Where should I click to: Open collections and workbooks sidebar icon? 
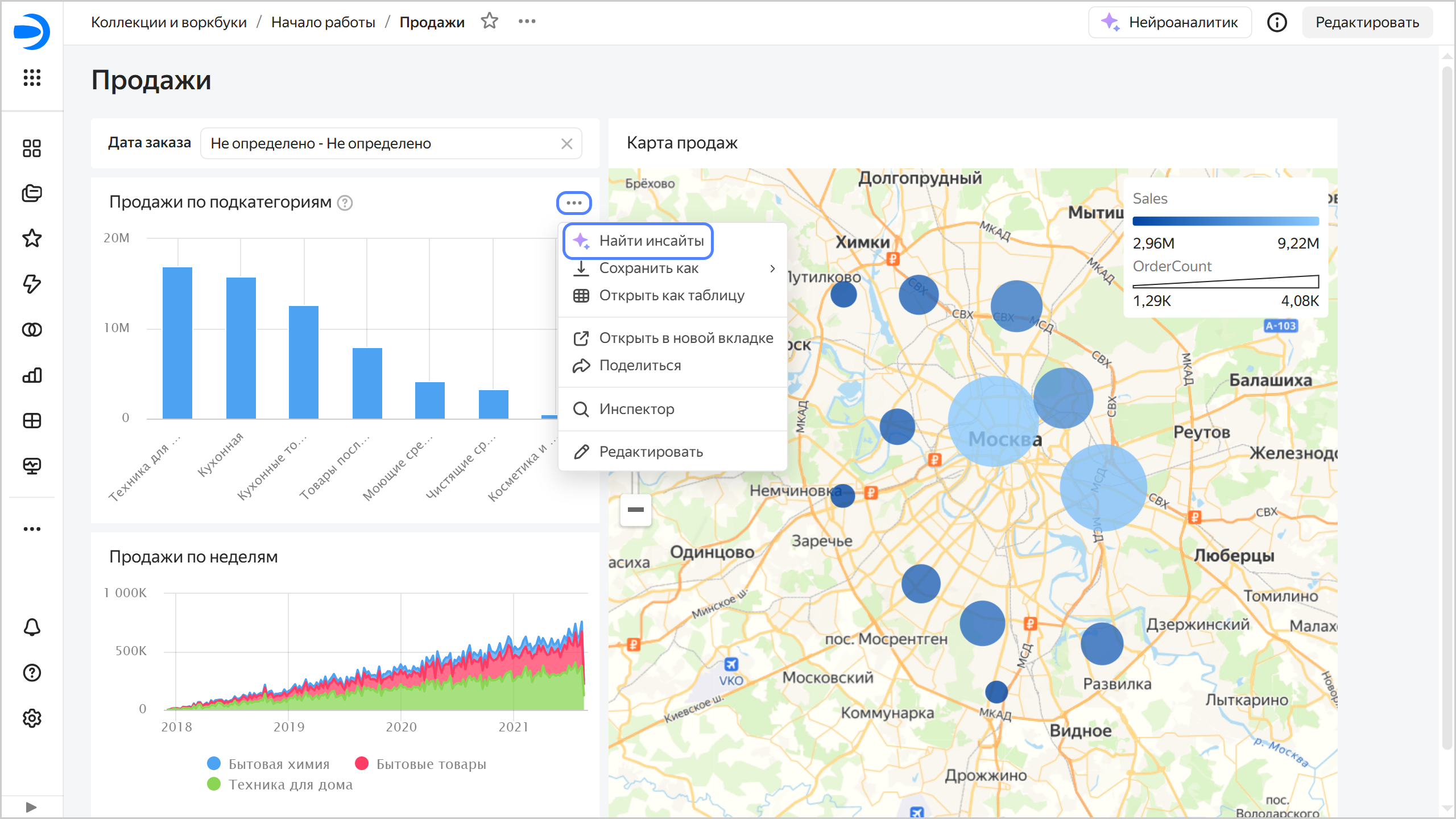(32, 193)
